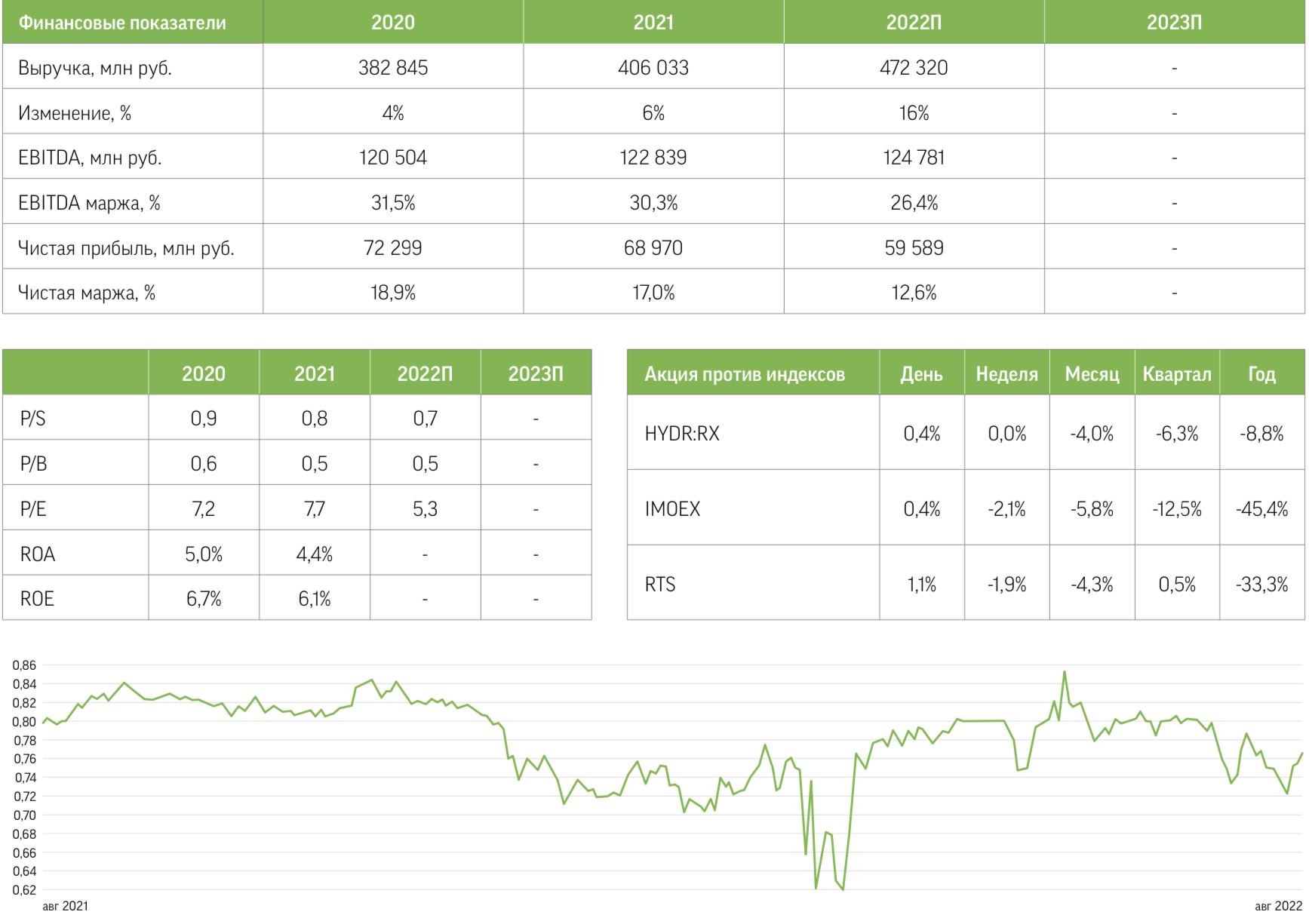Click 'Чистая прибыль, млн руб.' row label
The height and width of the screenshot is (924, 1309).
126,248
